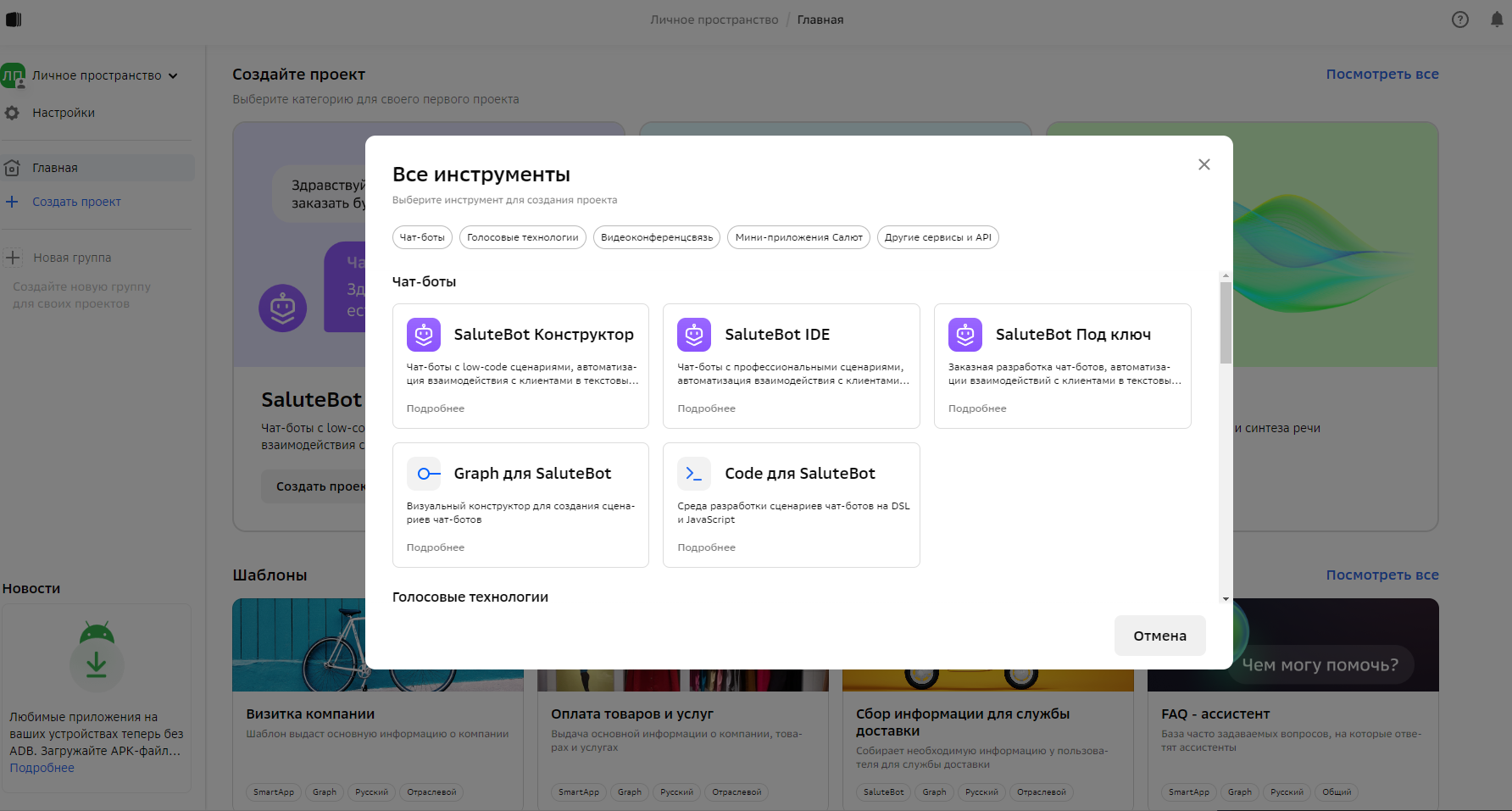This screenshot has width=1512, height=811.
Task: Close the Все инструменты dialog with X
Action: tap(1204, 164)
